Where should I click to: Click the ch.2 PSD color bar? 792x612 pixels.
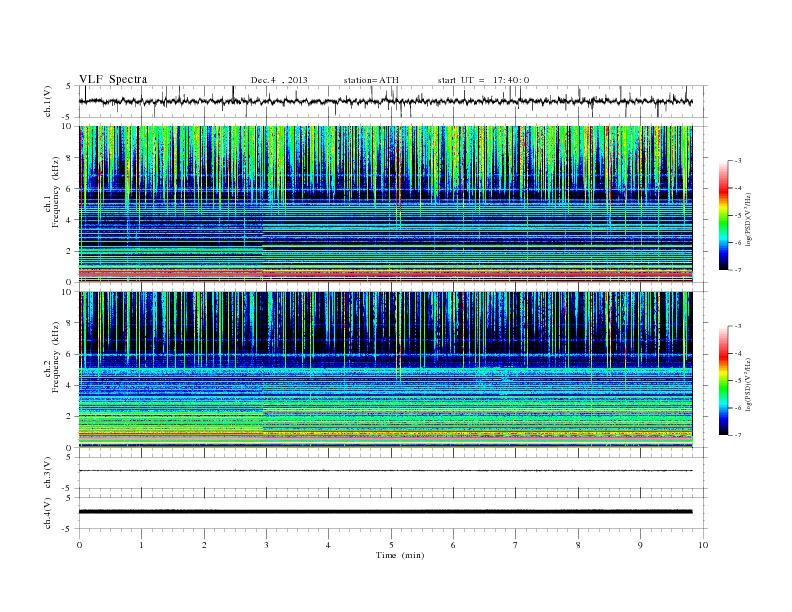pos(723,381)
